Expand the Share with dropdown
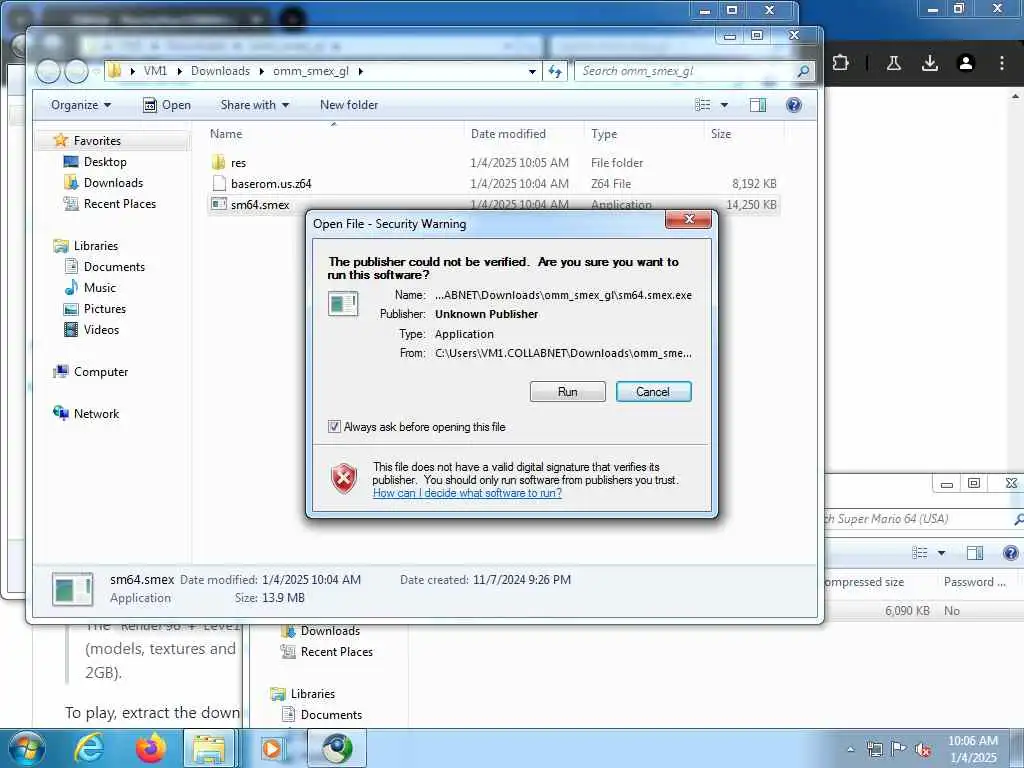Image resolution: width=1024 pixels, height=768 pixels. click(x=255, y=105)
